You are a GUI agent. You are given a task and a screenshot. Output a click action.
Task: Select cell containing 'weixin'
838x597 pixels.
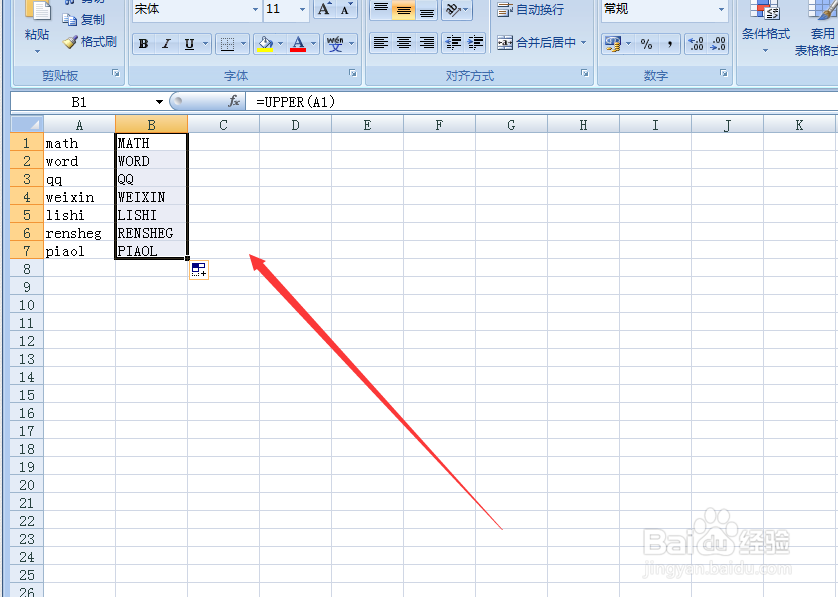[79, 197]
